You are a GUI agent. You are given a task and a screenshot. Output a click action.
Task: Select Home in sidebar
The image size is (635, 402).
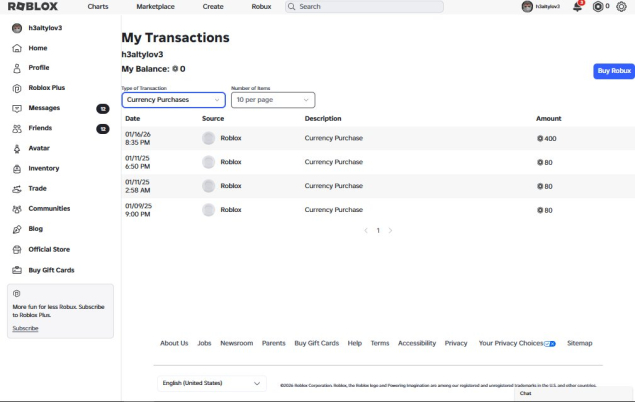(x=38, y=48)
